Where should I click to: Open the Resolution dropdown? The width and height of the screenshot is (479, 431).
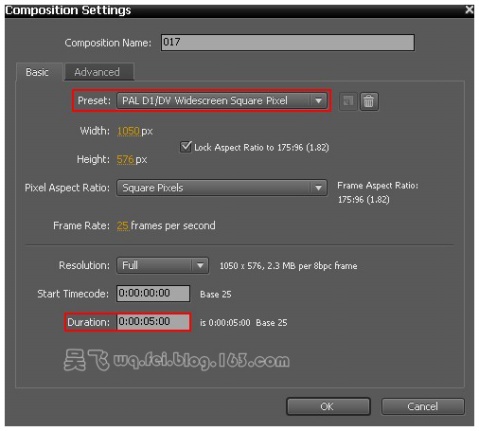click(163, 265)
